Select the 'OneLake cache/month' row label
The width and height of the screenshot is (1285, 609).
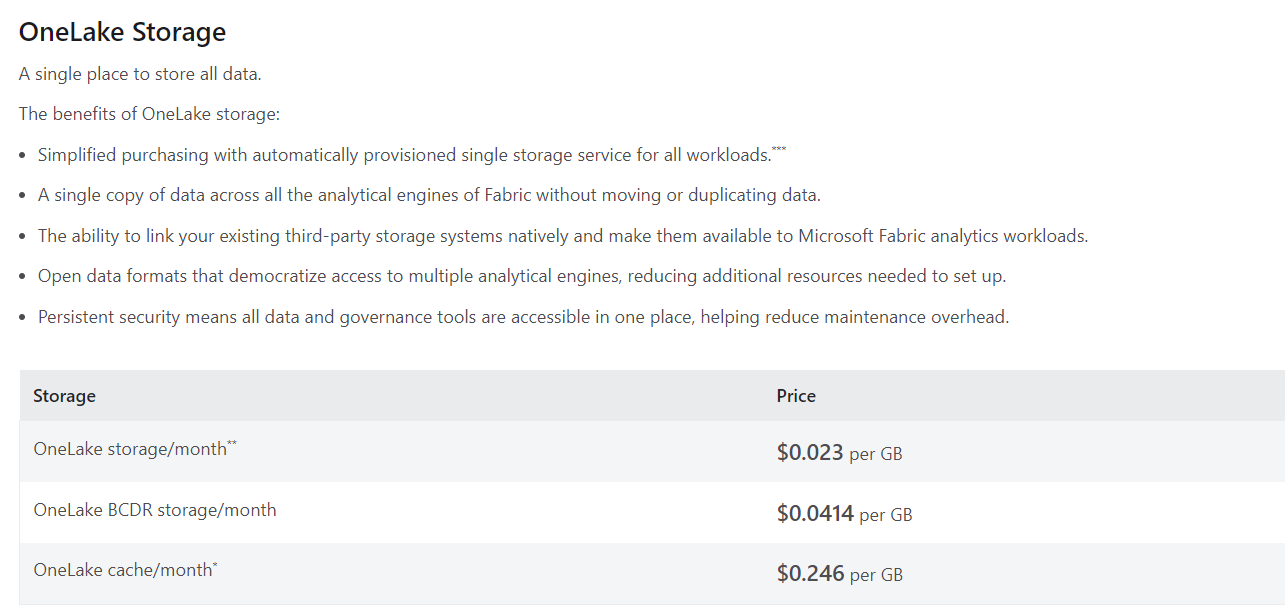pyautogui.click(x=122, y=570)
